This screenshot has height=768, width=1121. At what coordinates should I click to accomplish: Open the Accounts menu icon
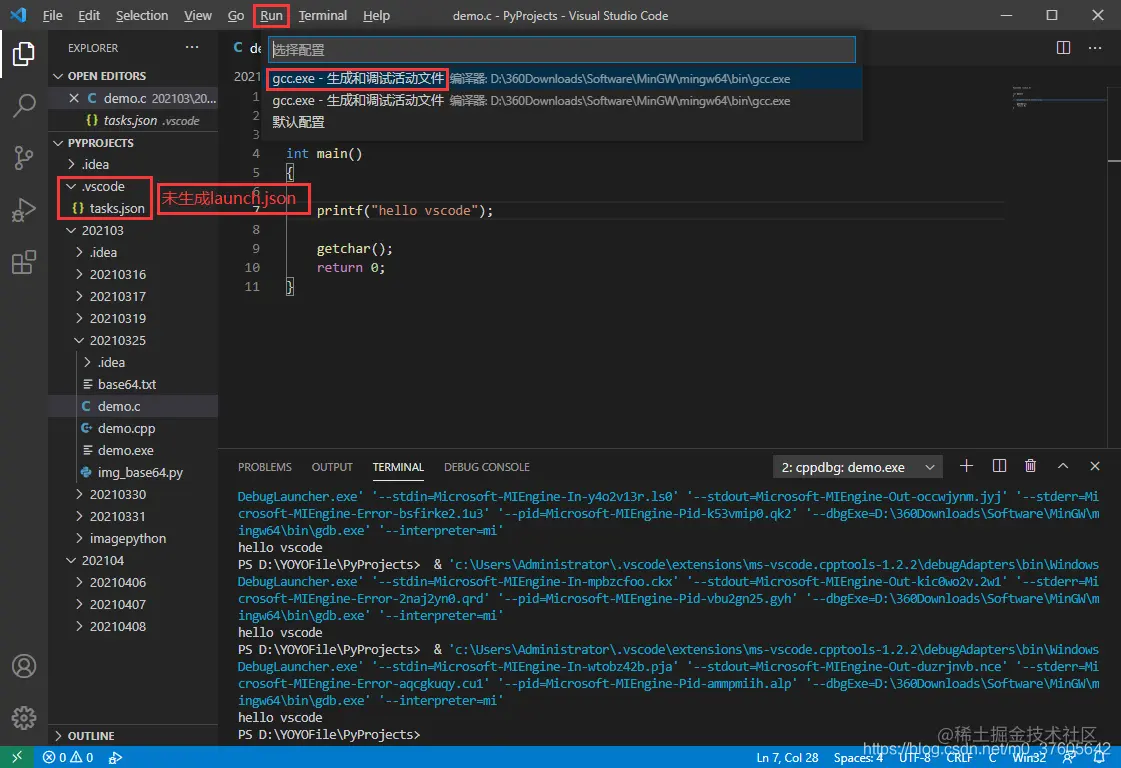(24, 666)
